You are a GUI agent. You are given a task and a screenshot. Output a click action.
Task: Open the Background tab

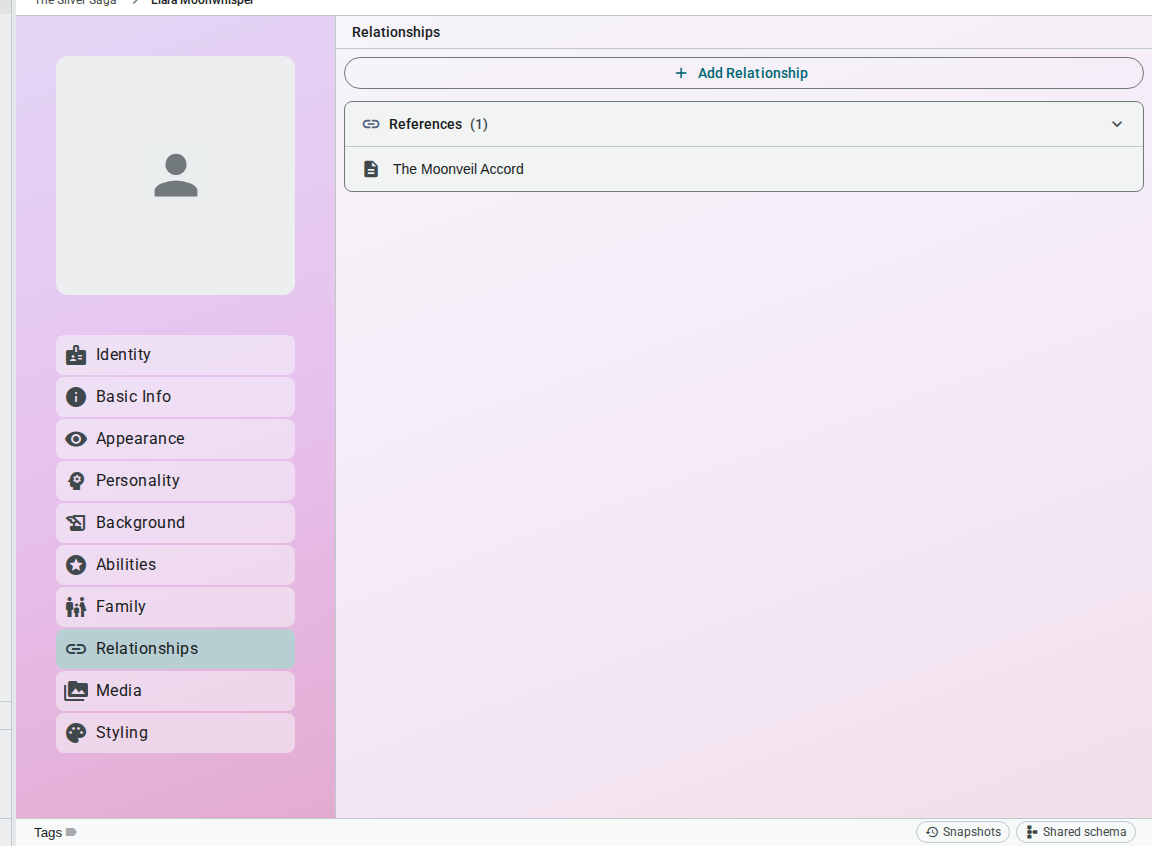pyautogui.click(x=176, y=523)
